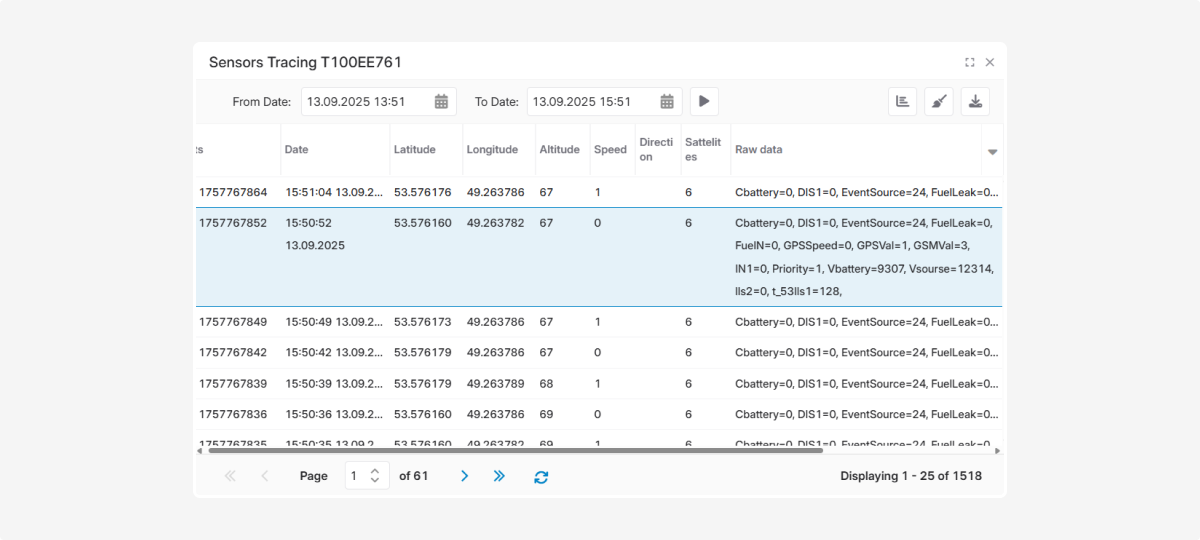Click the From Date input field

click(x=367, y=101)
